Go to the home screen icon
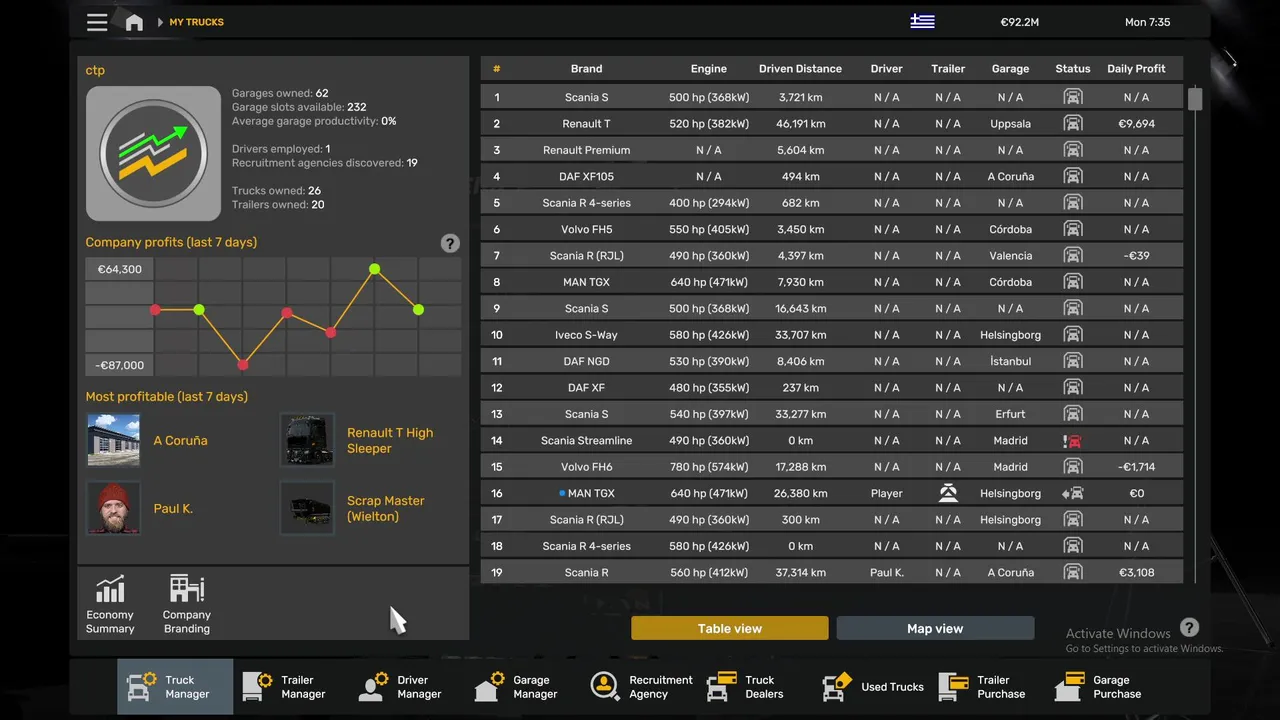 134,22
